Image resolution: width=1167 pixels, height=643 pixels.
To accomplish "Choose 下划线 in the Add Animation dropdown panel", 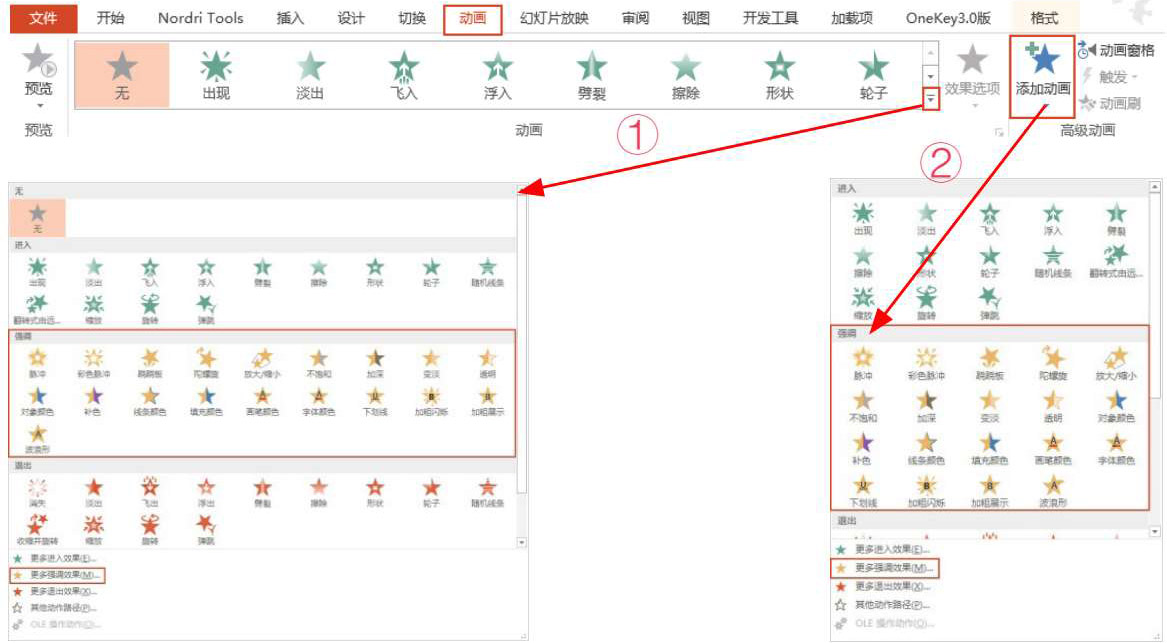I will tap(863, 492).
